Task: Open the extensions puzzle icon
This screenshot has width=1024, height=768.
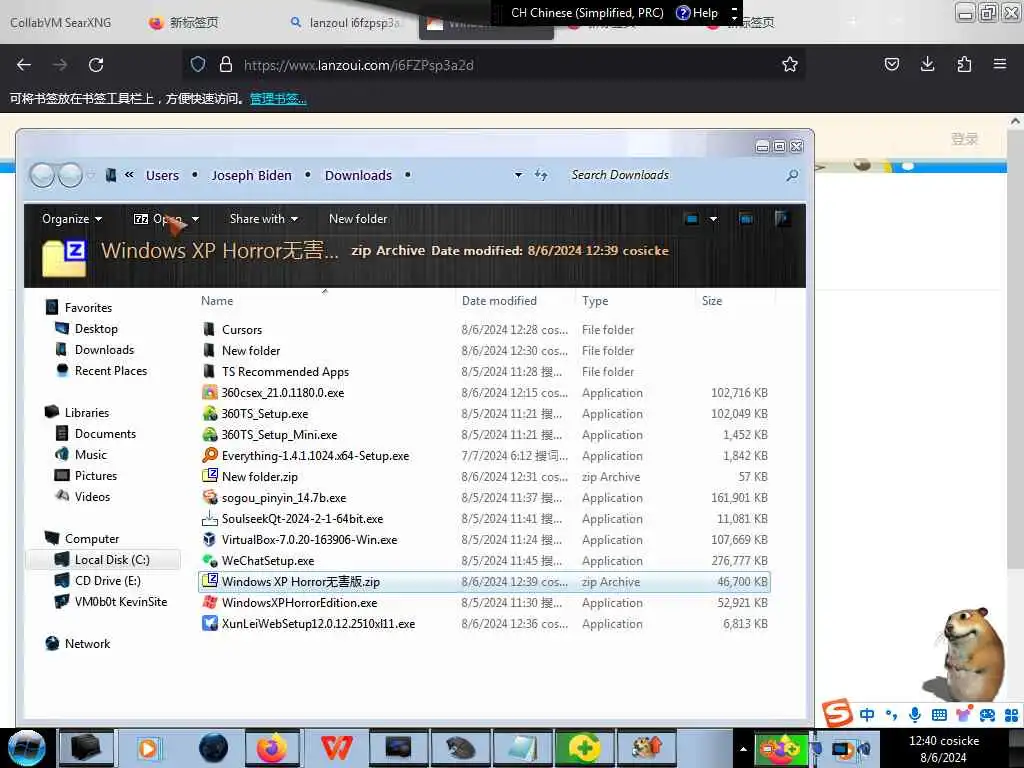Action: 964,64
